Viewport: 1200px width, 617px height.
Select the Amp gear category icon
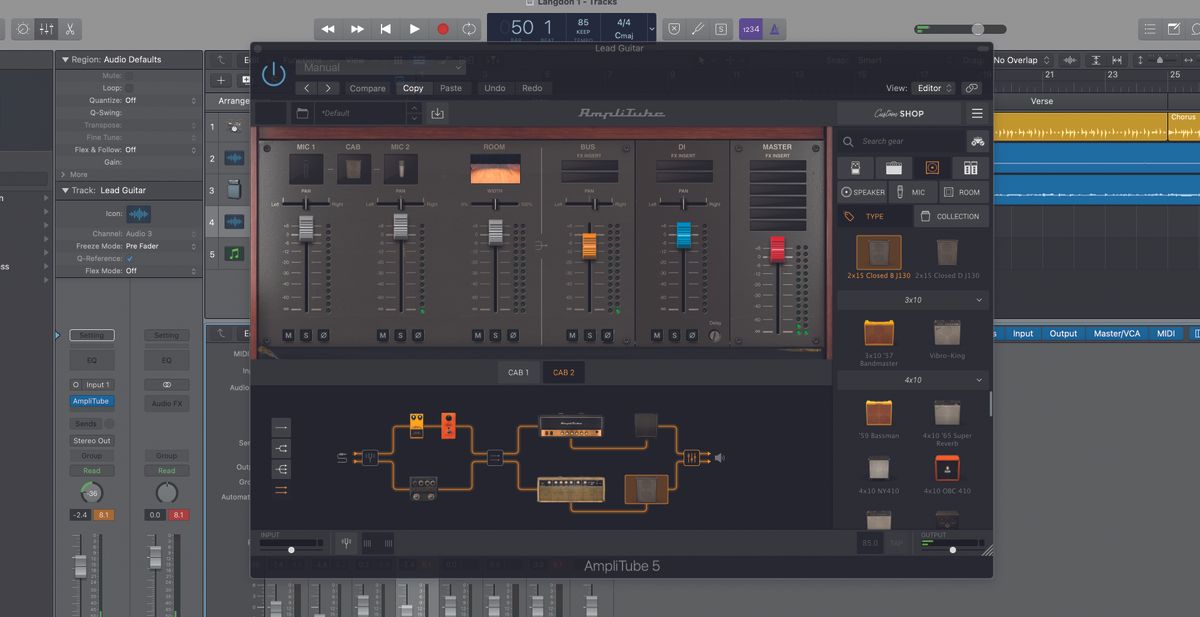click(x=893, y=168)
